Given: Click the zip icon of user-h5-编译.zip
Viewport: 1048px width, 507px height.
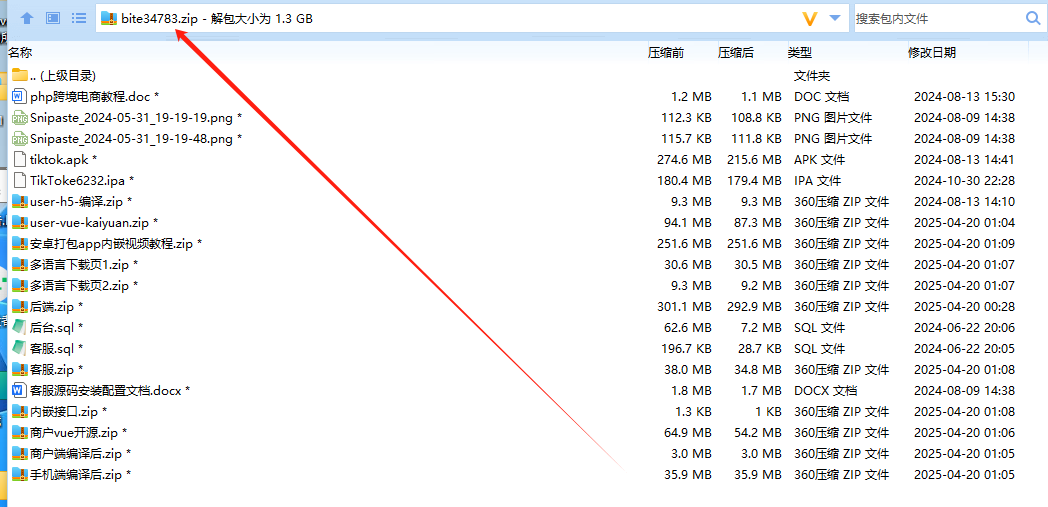Looking at the screenshot, I should [x=19, y=201].
